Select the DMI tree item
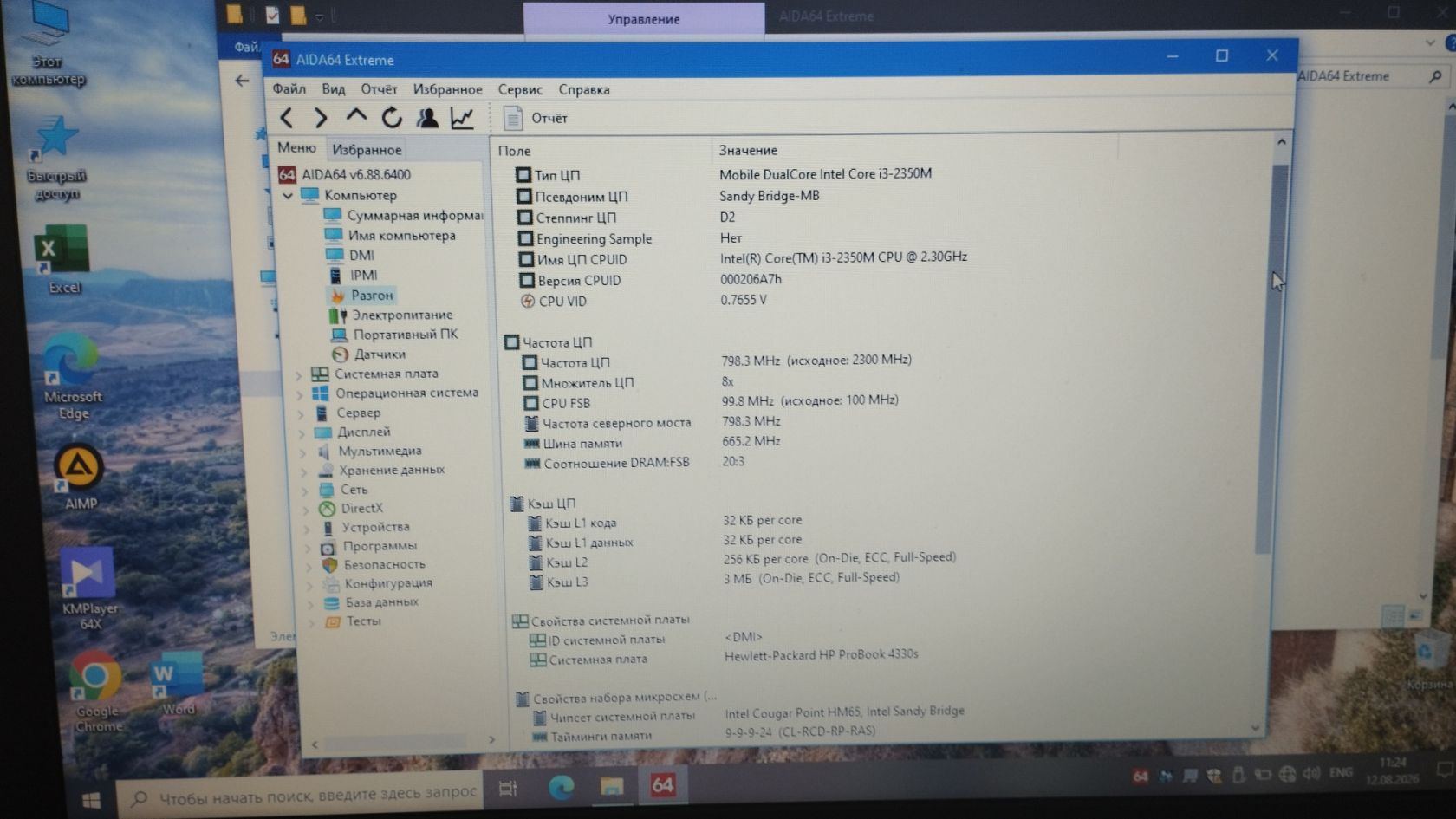1456x819 pixels. (x=350, y=255)
